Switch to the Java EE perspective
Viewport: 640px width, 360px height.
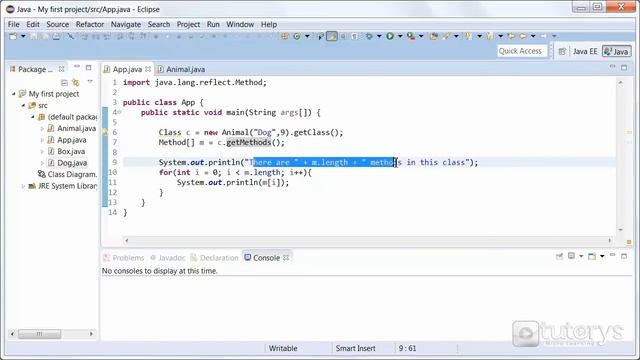click(x=584, y=51)
